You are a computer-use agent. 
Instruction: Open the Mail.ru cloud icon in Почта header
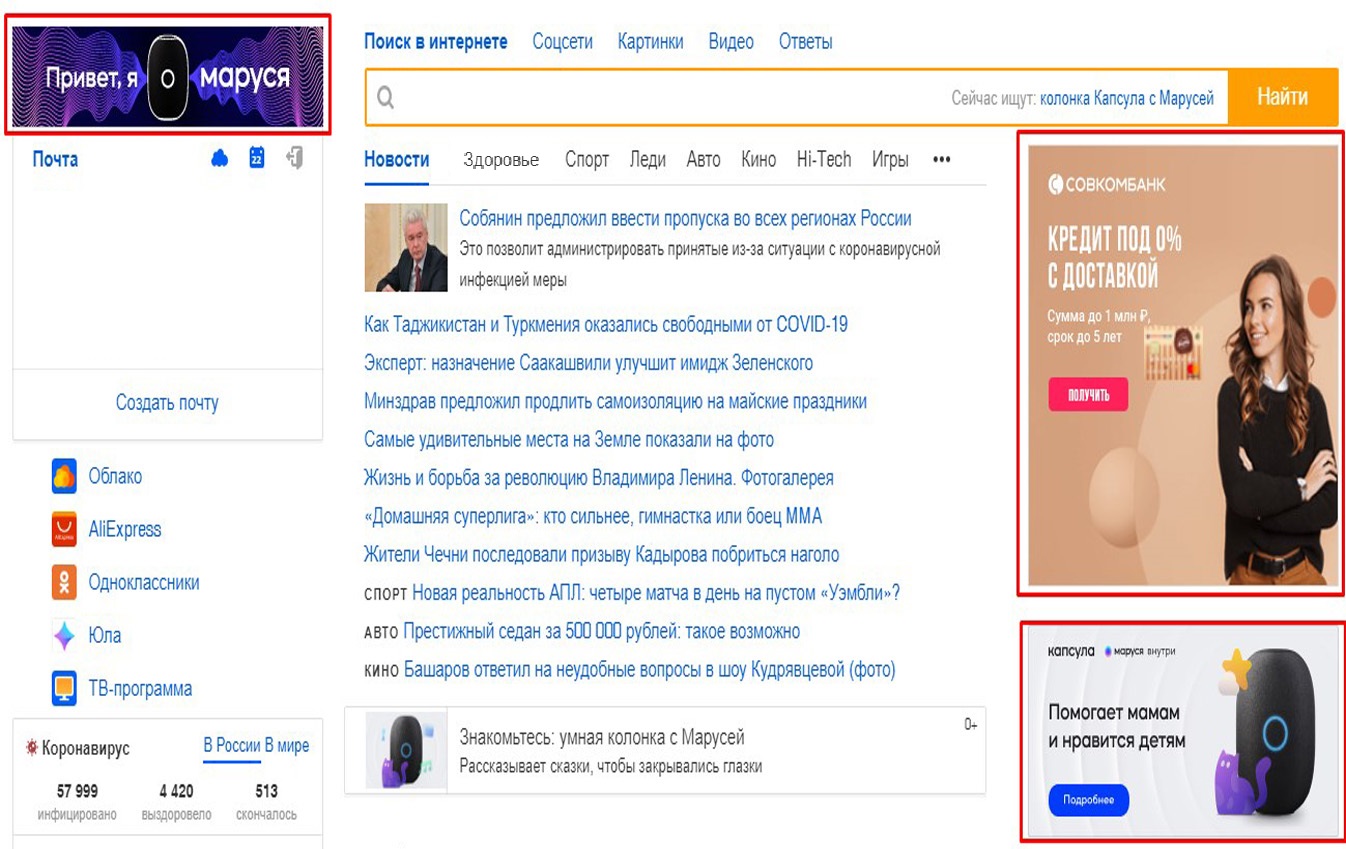[220, 158]
